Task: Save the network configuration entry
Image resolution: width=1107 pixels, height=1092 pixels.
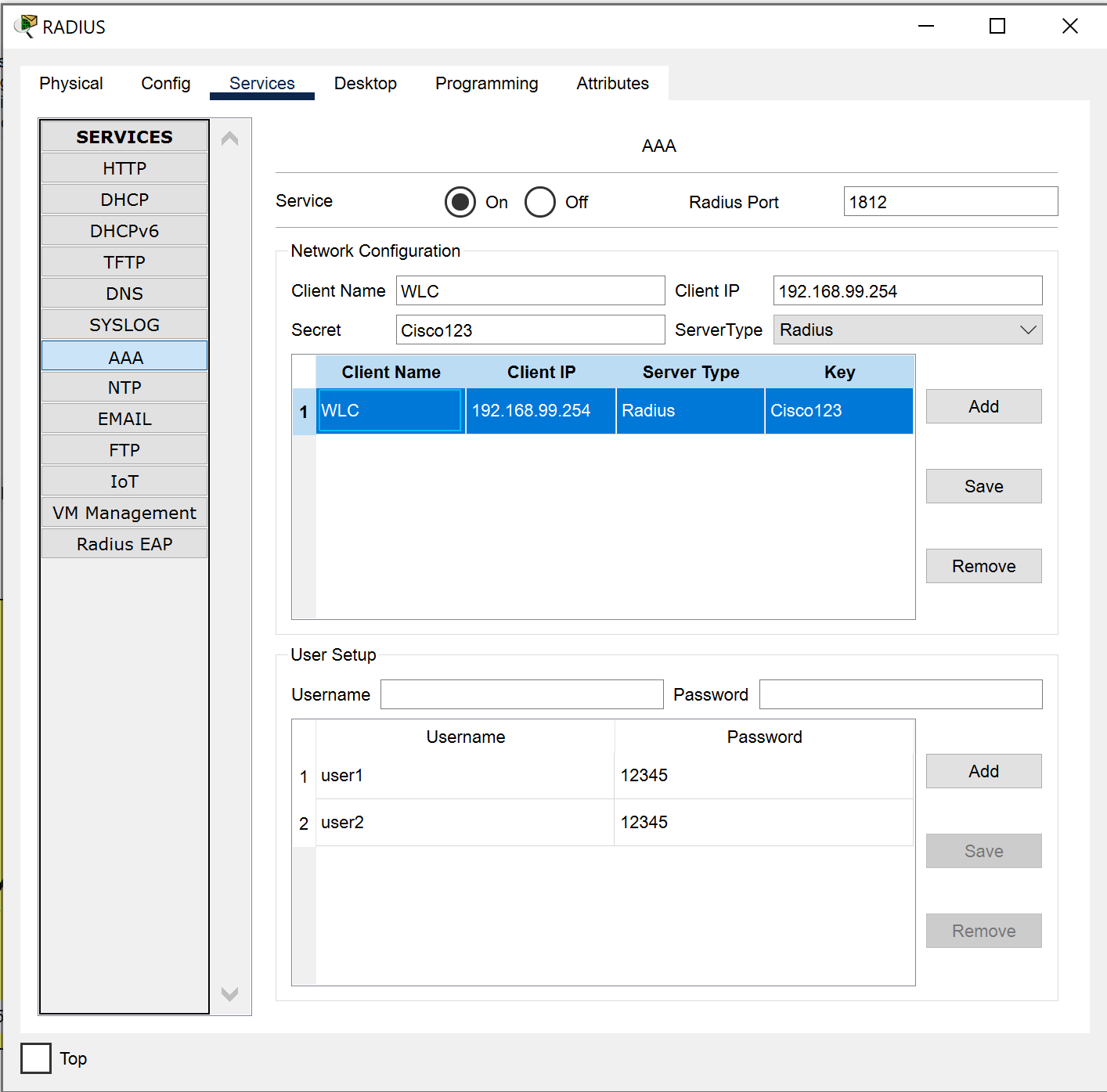Action: [983, 486]
